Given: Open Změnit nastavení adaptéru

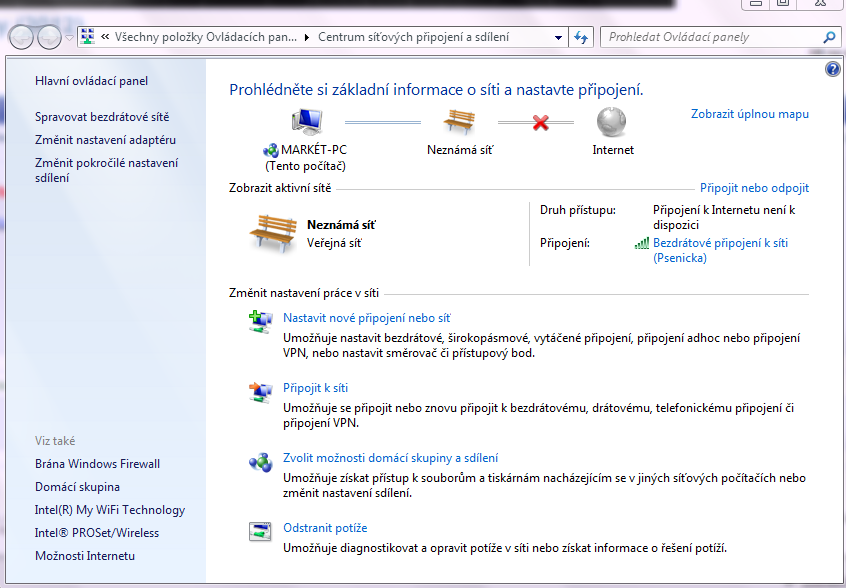Looking at the screenshot, I should click(x=105, y=140).
